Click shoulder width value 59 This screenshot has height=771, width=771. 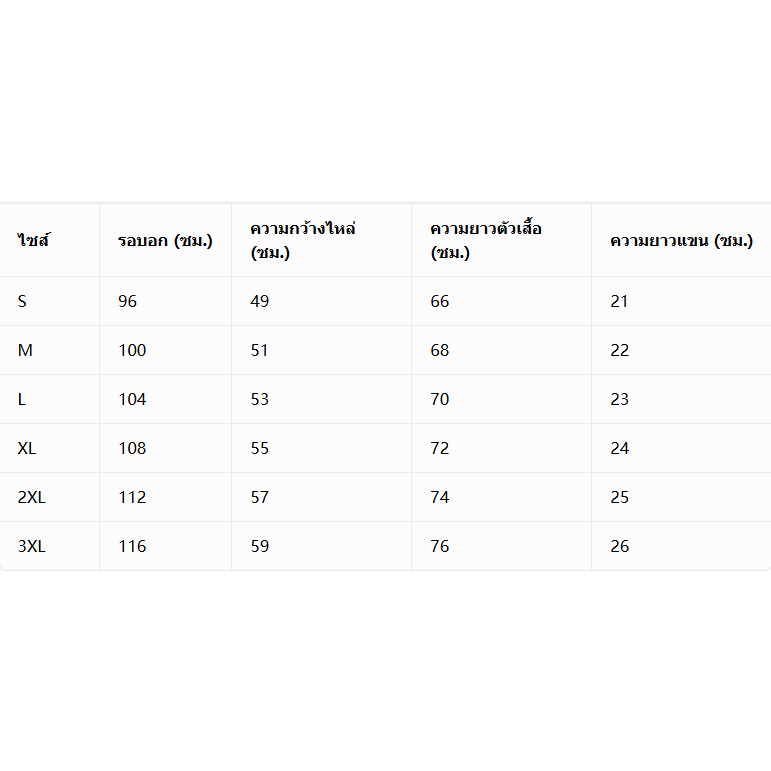click(260, 546)
